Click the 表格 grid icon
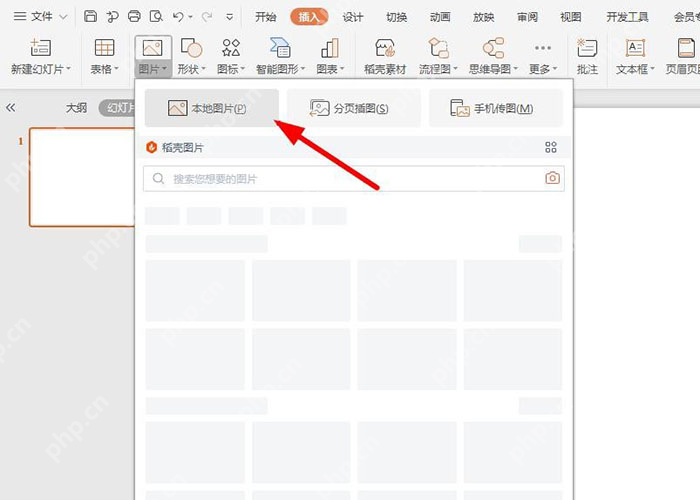This screenshot has width=700, height=500. pos(104,47)
